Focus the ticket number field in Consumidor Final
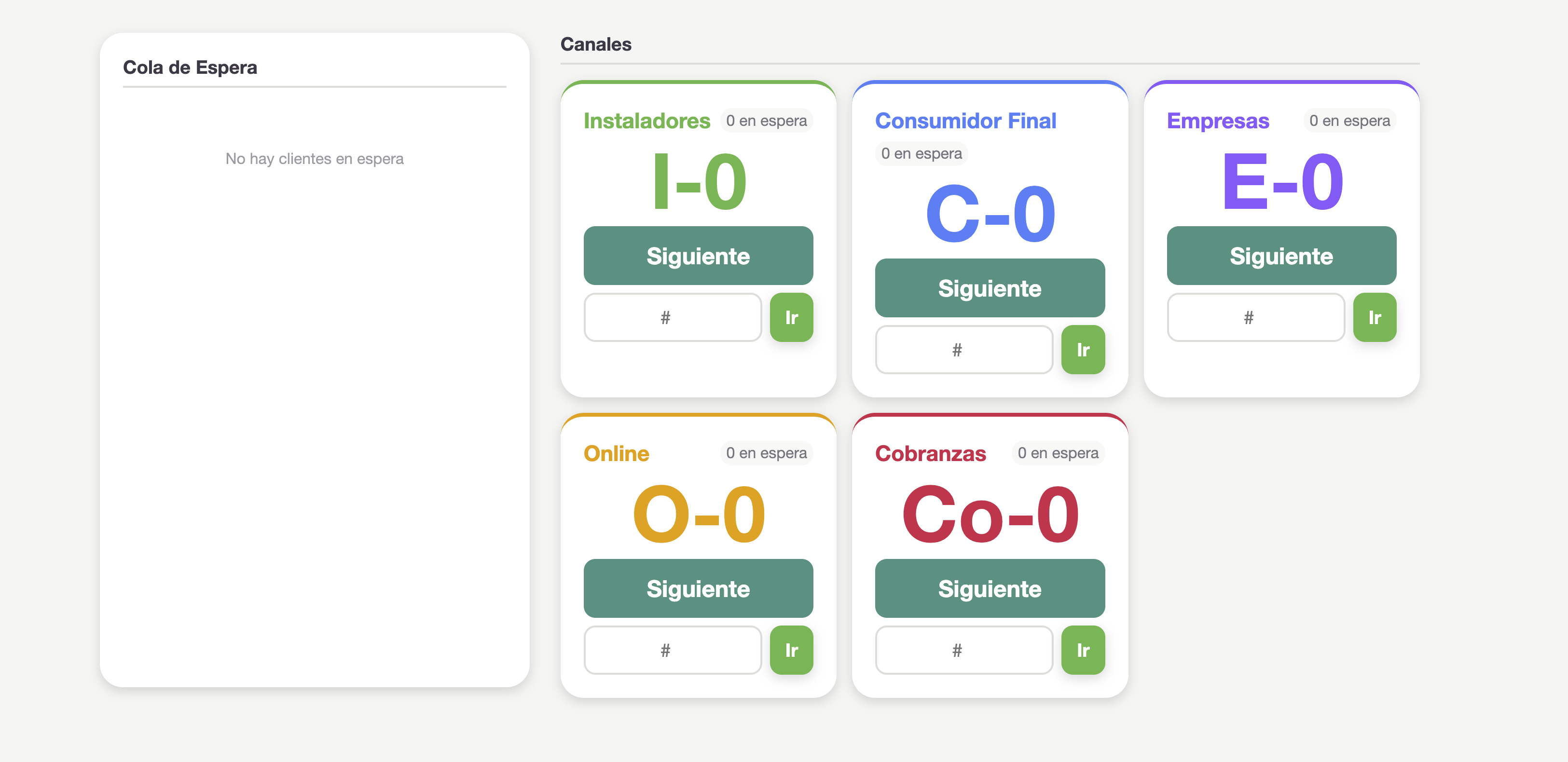Viewport: 1568px width, 762px height. point(963,349)
